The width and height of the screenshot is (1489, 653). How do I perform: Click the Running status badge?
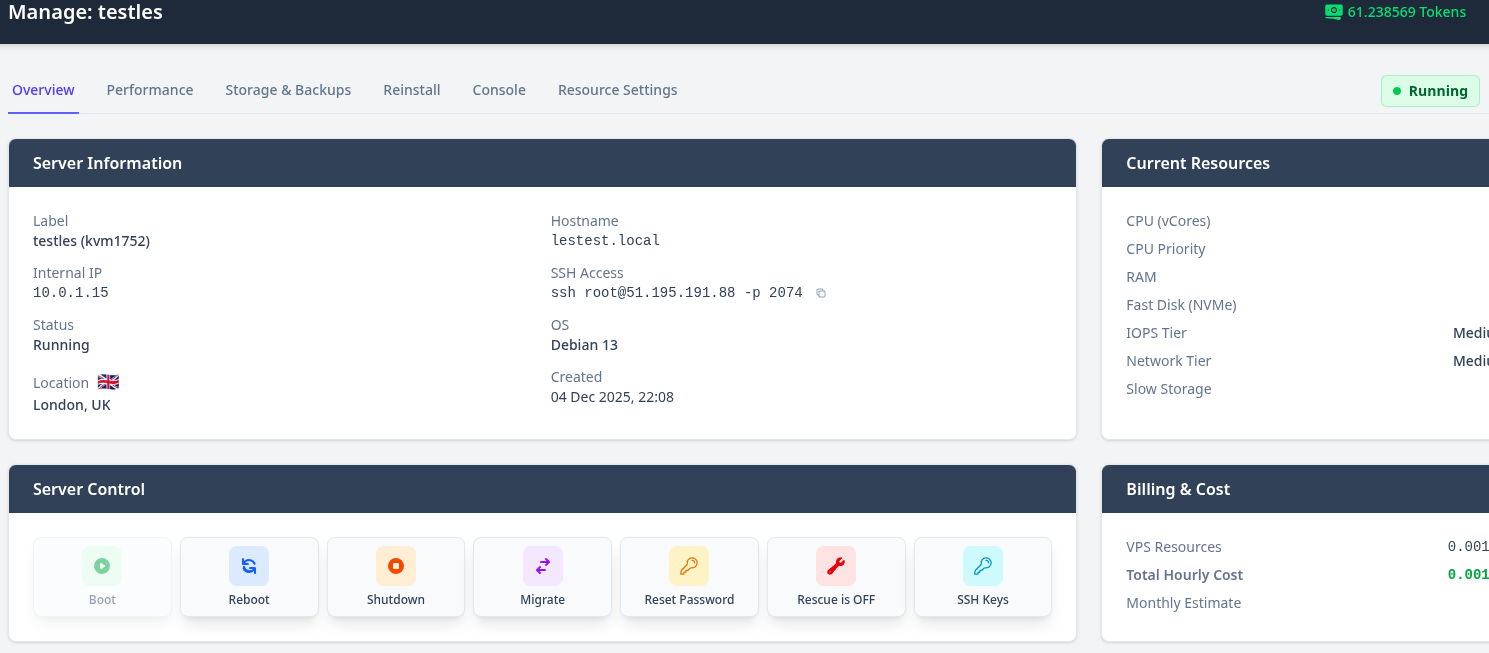point(1429,91)
